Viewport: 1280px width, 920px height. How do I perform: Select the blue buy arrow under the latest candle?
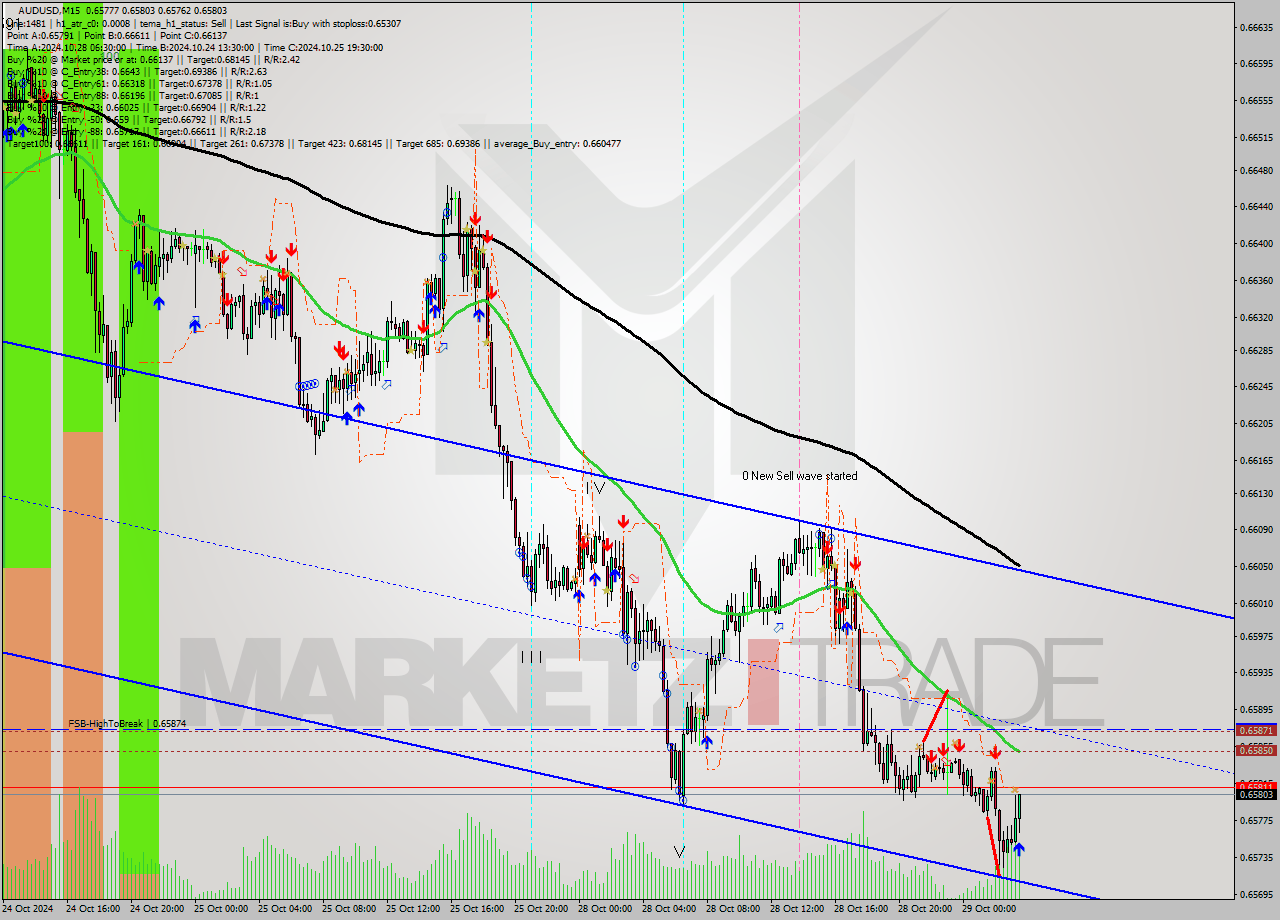(1018, 849)
